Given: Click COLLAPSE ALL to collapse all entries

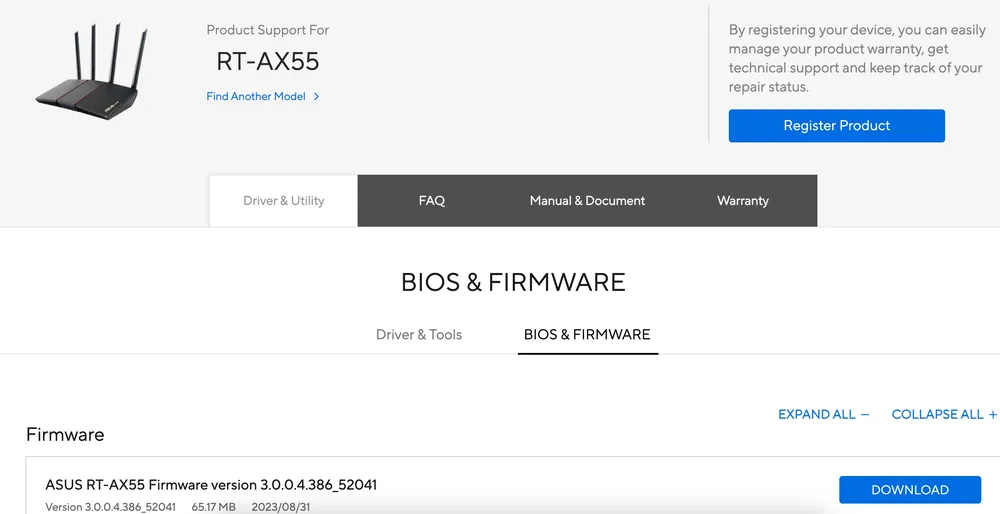Looking at the screenshot, I should click(x=944, y=415).
